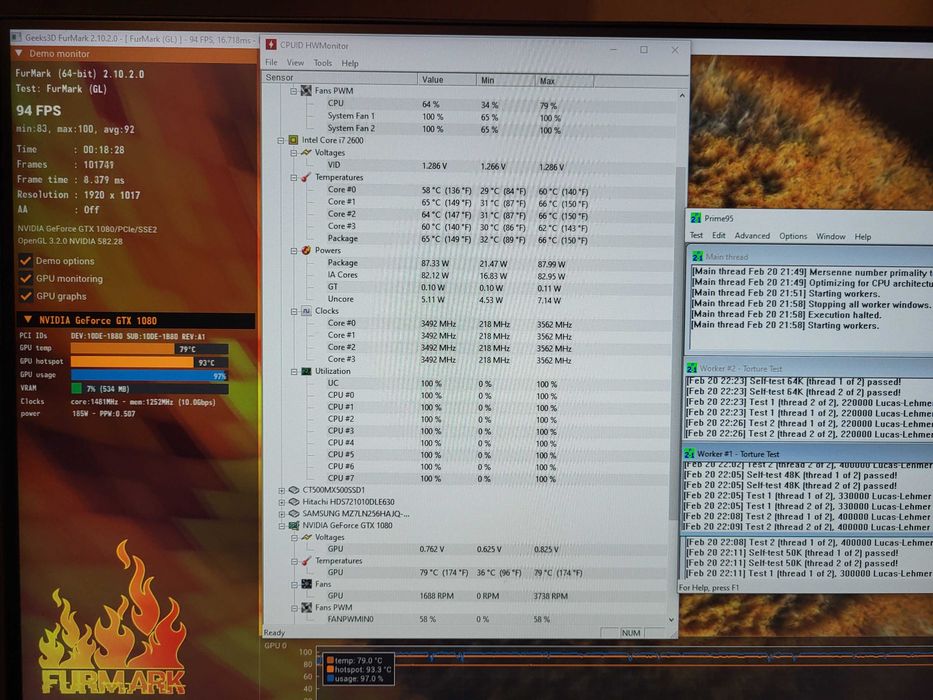Viewport: 933px width, 700px height.
Task: Toggle the Demo options checkbox in FurMark
Action: [x=25, y=261]
